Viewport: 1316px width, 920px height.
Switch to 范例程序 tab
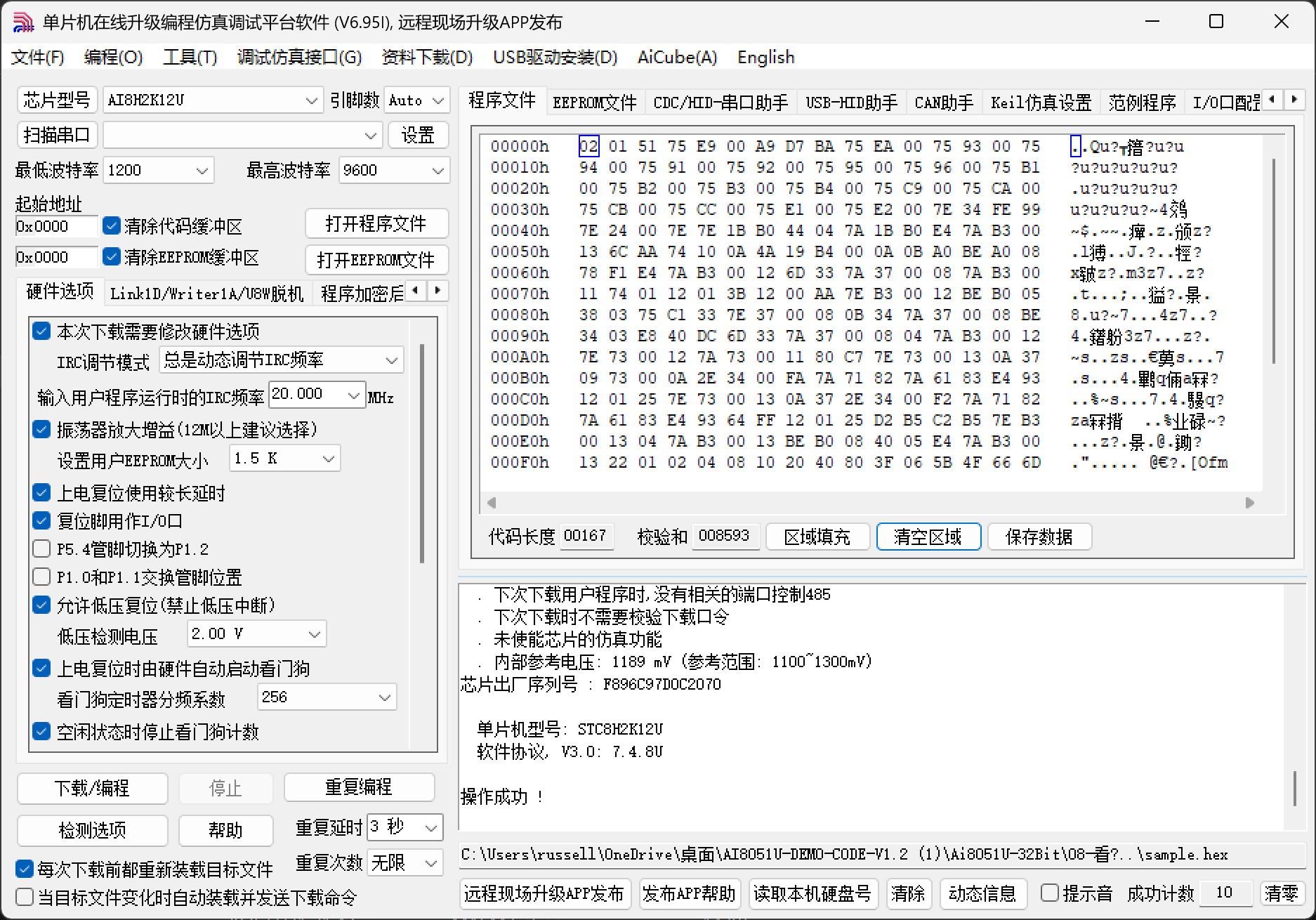click(1142, 103)
